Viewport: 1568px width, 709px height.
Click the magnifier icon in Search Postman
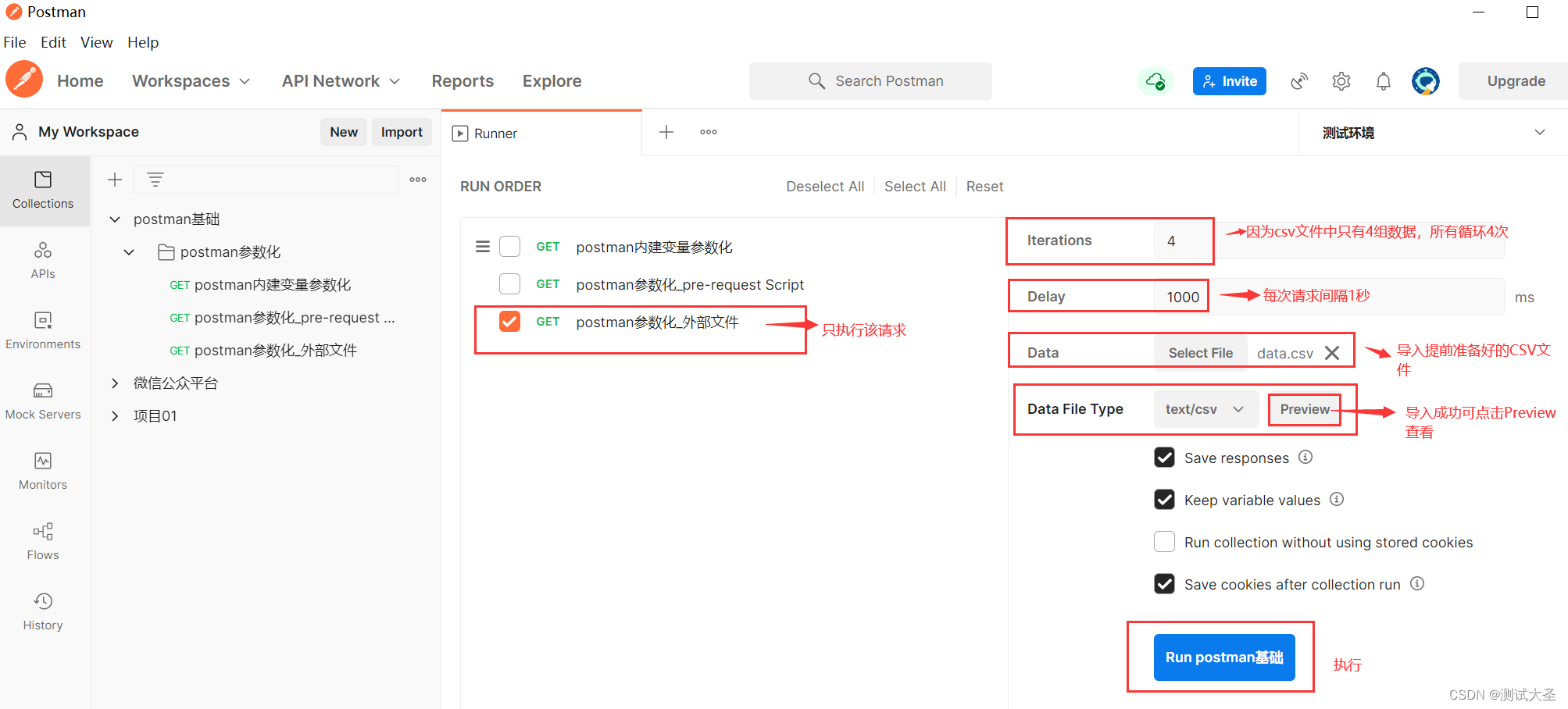[x=816, y=81]
